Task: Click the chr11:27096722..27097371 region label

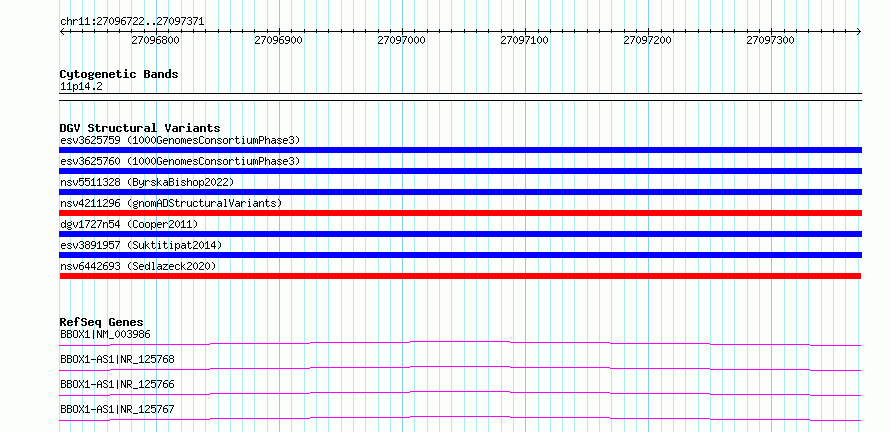Action: (x=132, y=22)
